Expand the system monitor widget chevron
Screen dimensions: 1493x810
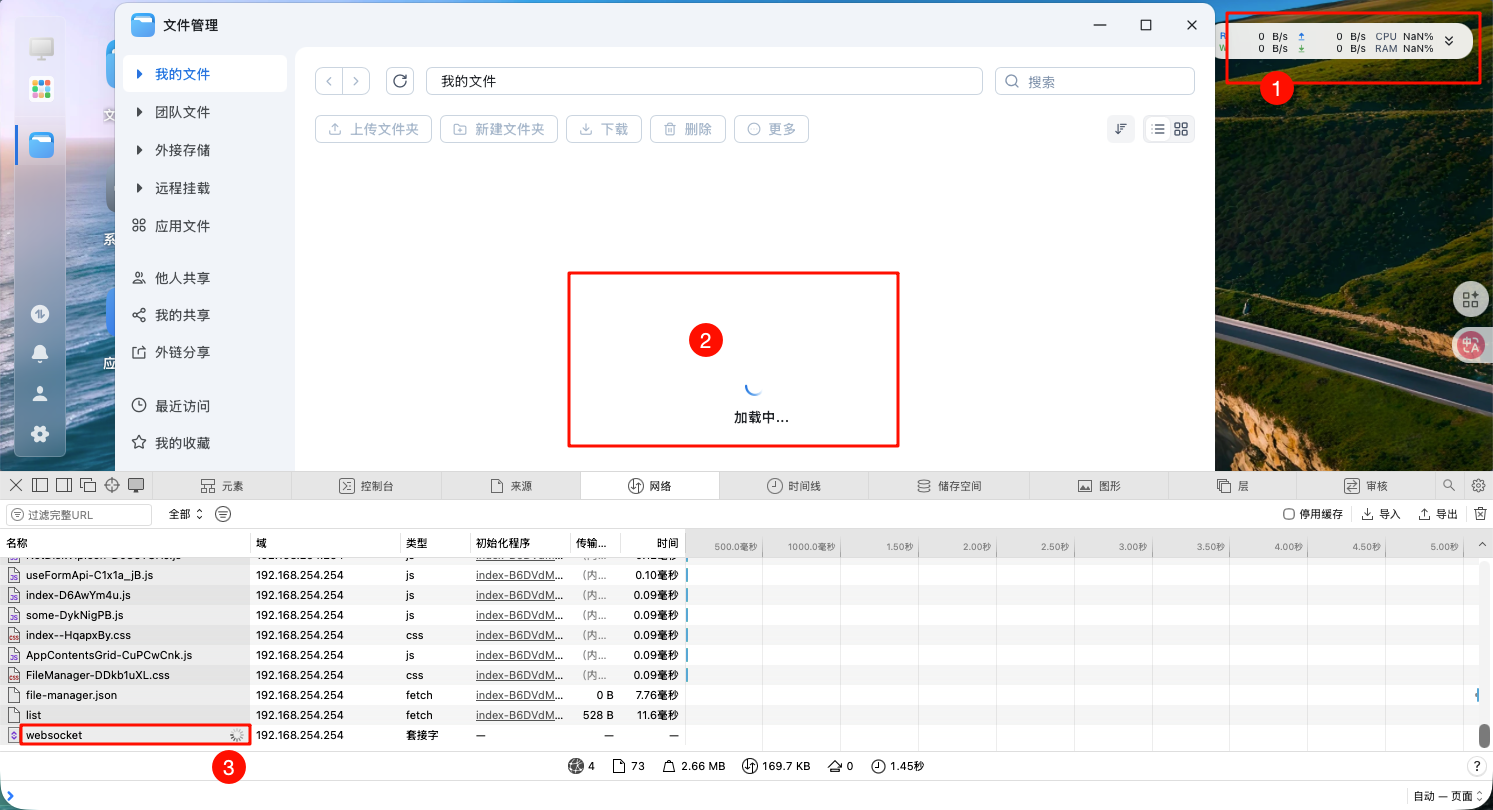pyautogui.click(x=1449, y=41)
